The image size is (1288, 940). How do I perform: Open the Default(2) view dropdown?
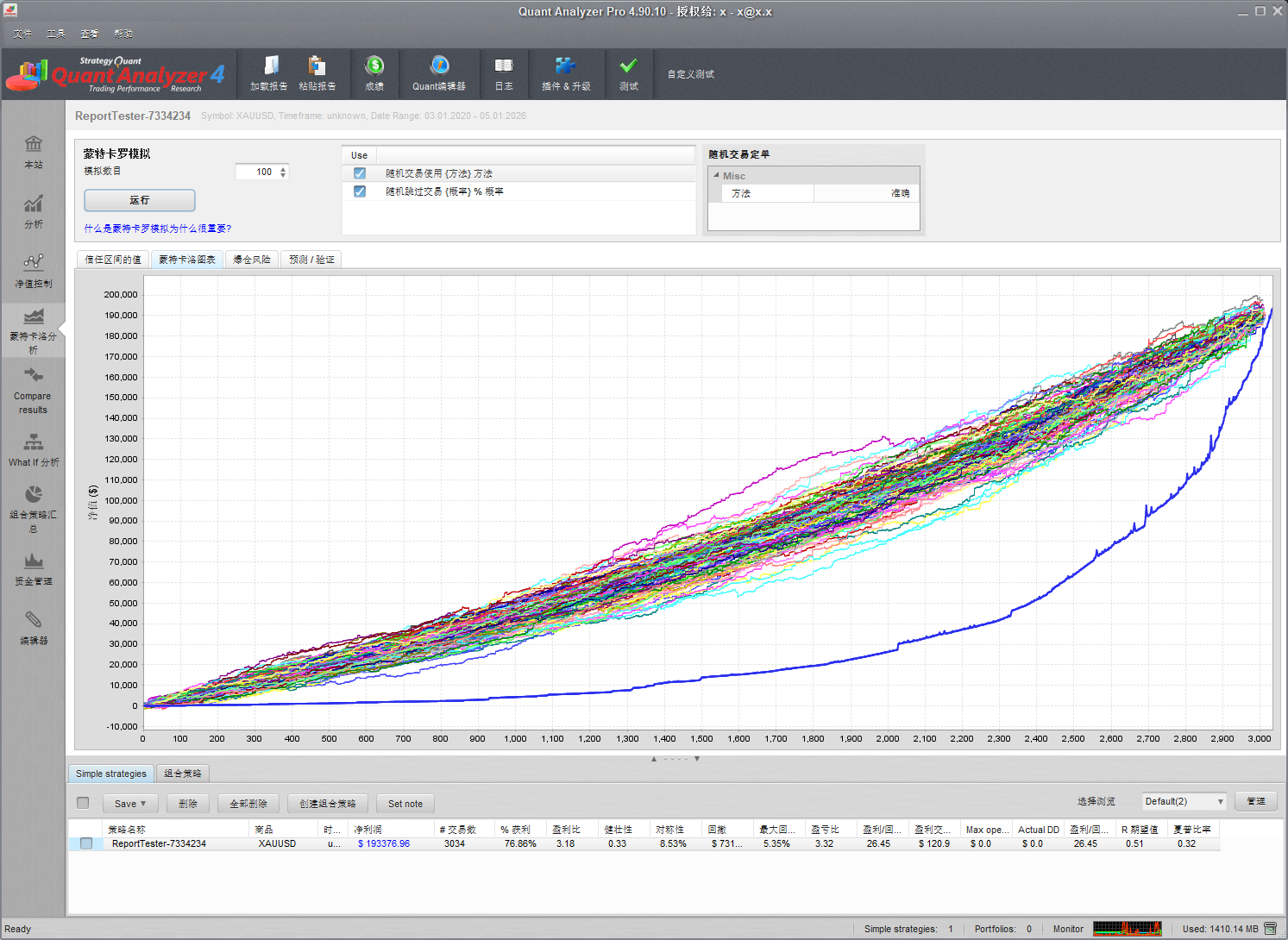click(1184, 802)
